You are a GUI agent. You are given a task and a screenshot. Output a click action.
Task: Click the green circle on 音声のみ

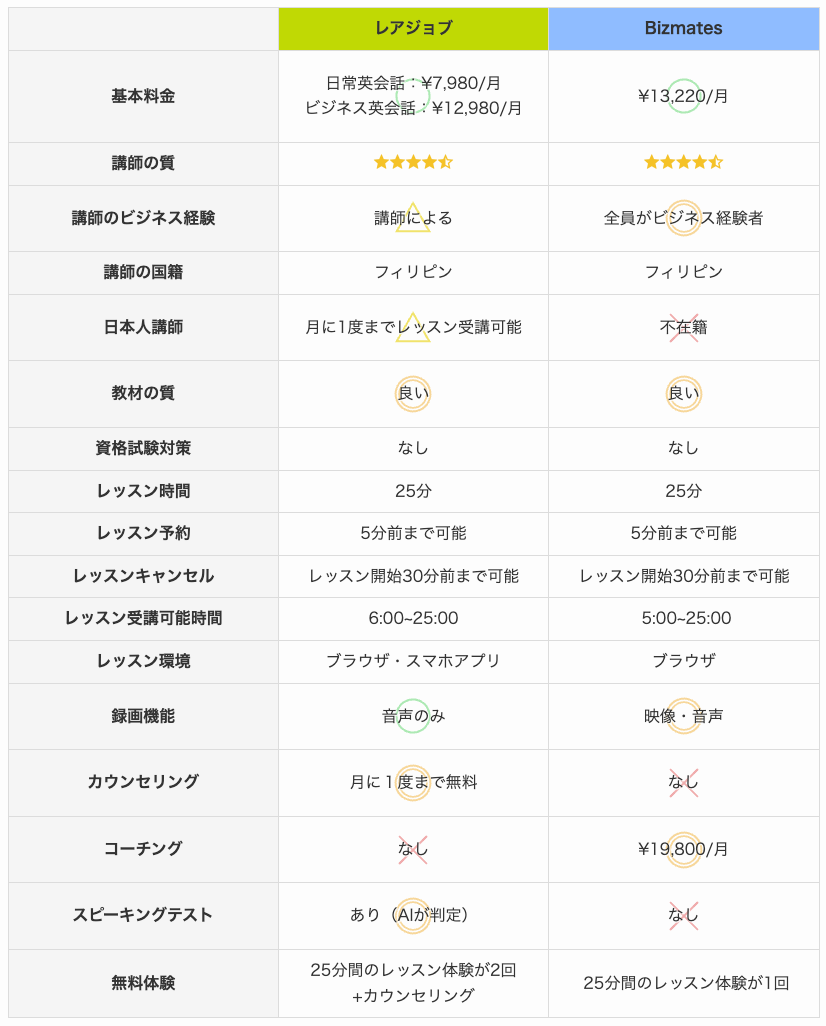click(413, 716)
